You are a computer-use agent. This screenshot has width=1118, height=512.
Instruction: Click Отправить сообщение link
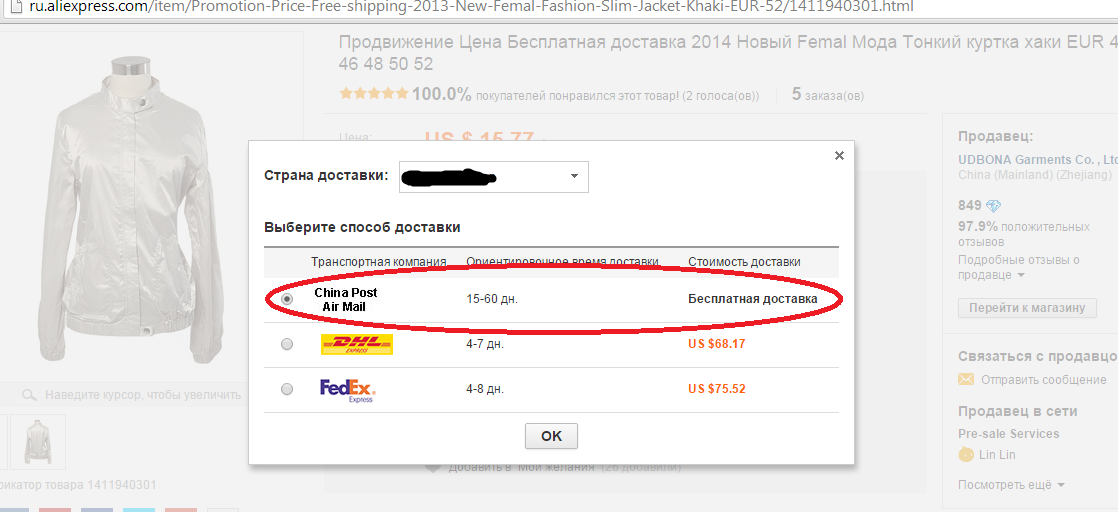coord(1044,380)
